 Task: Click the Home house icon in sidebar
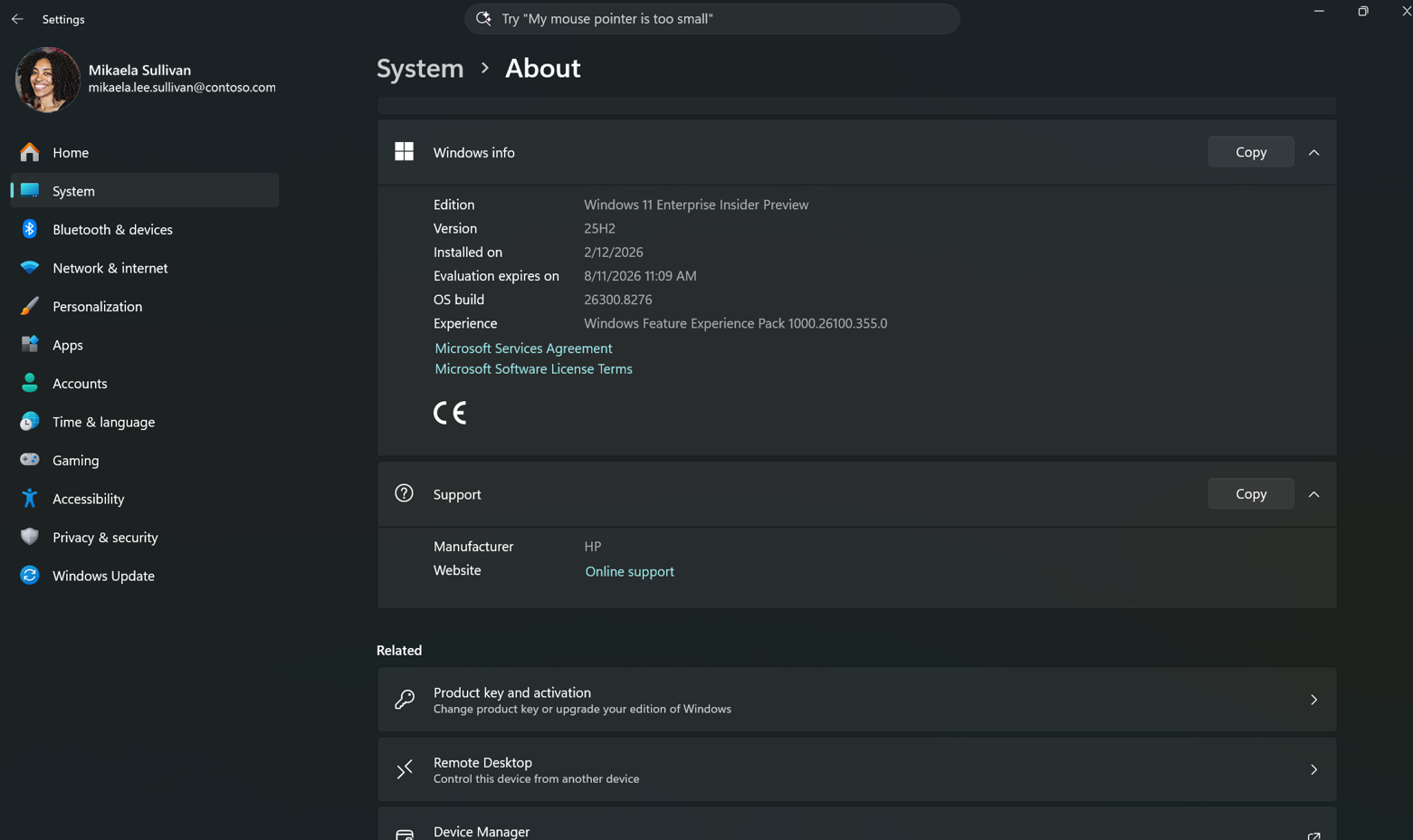pyautogui.click(x=30, y=152)
